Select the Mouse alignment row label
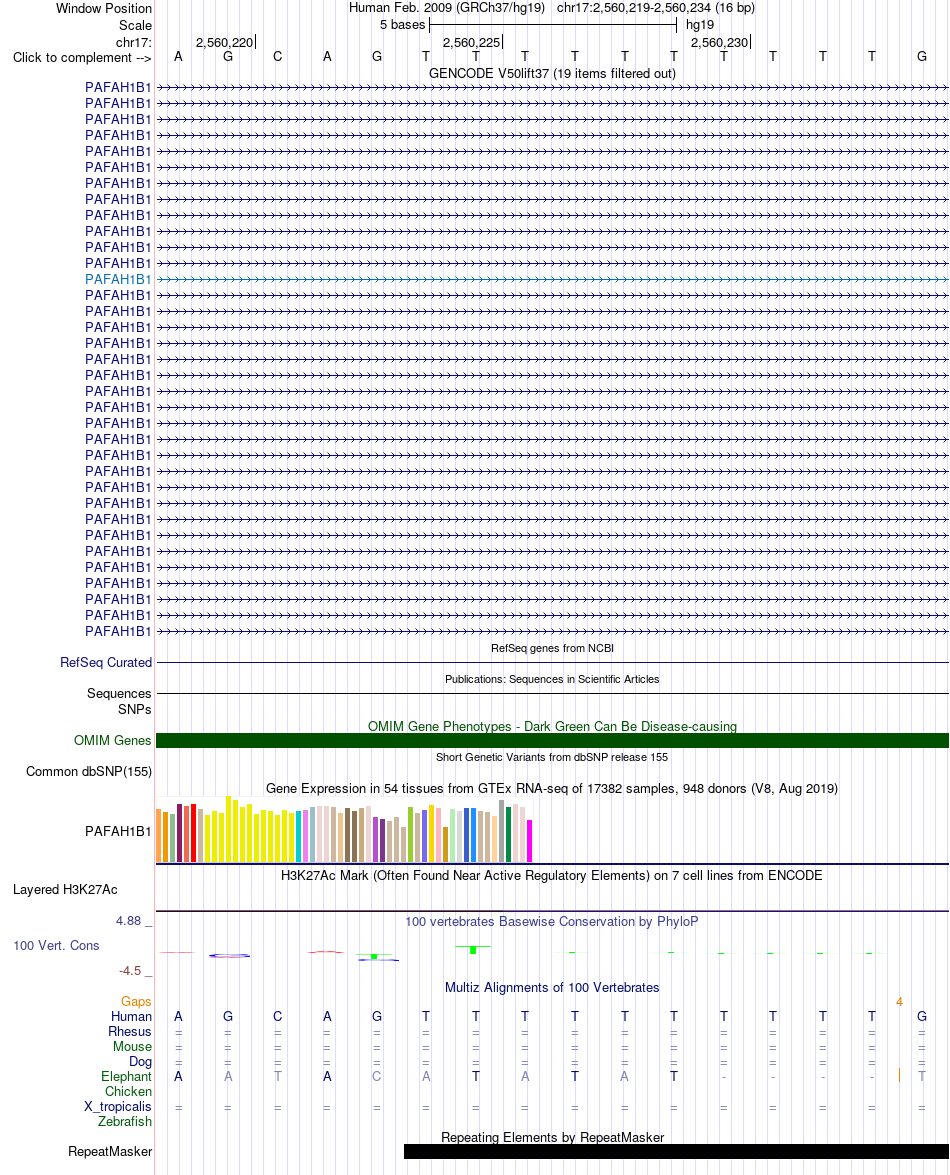This screenshot has height=1175, width=950. click(133, 1047)
